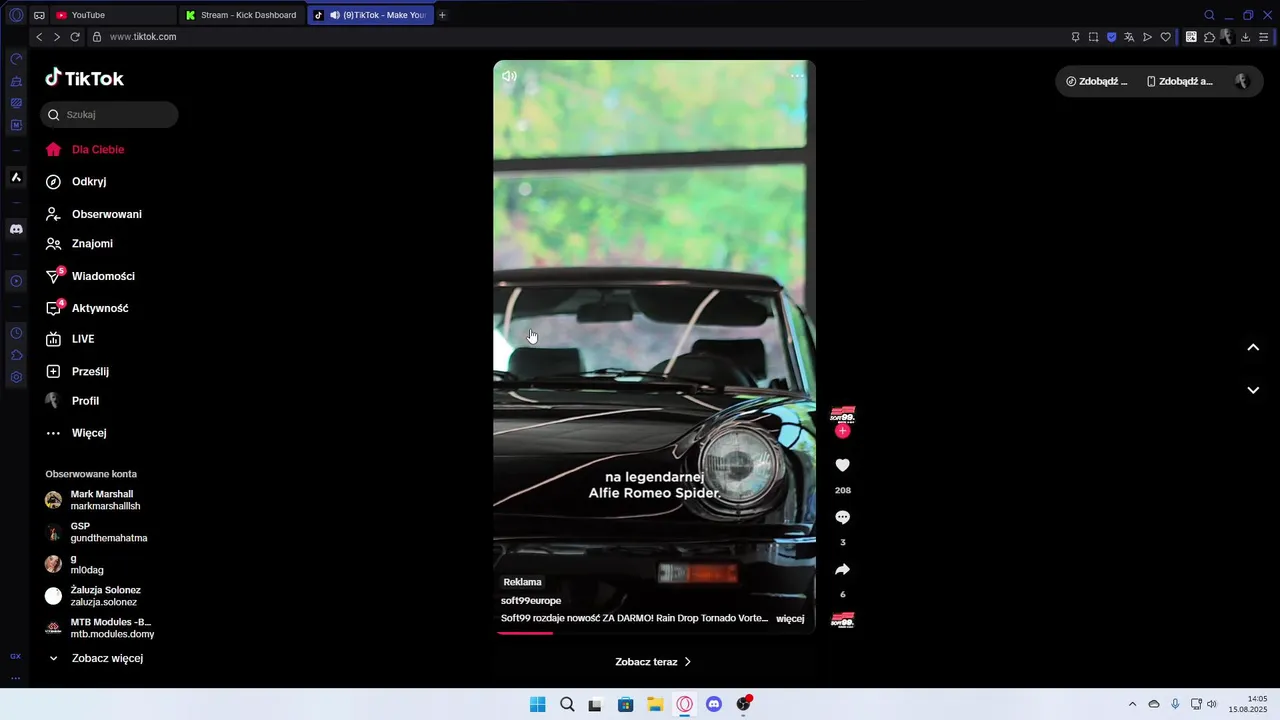Open the browser tab search icon
This screenshot has height=720, width=1280.
[1209, 15]
